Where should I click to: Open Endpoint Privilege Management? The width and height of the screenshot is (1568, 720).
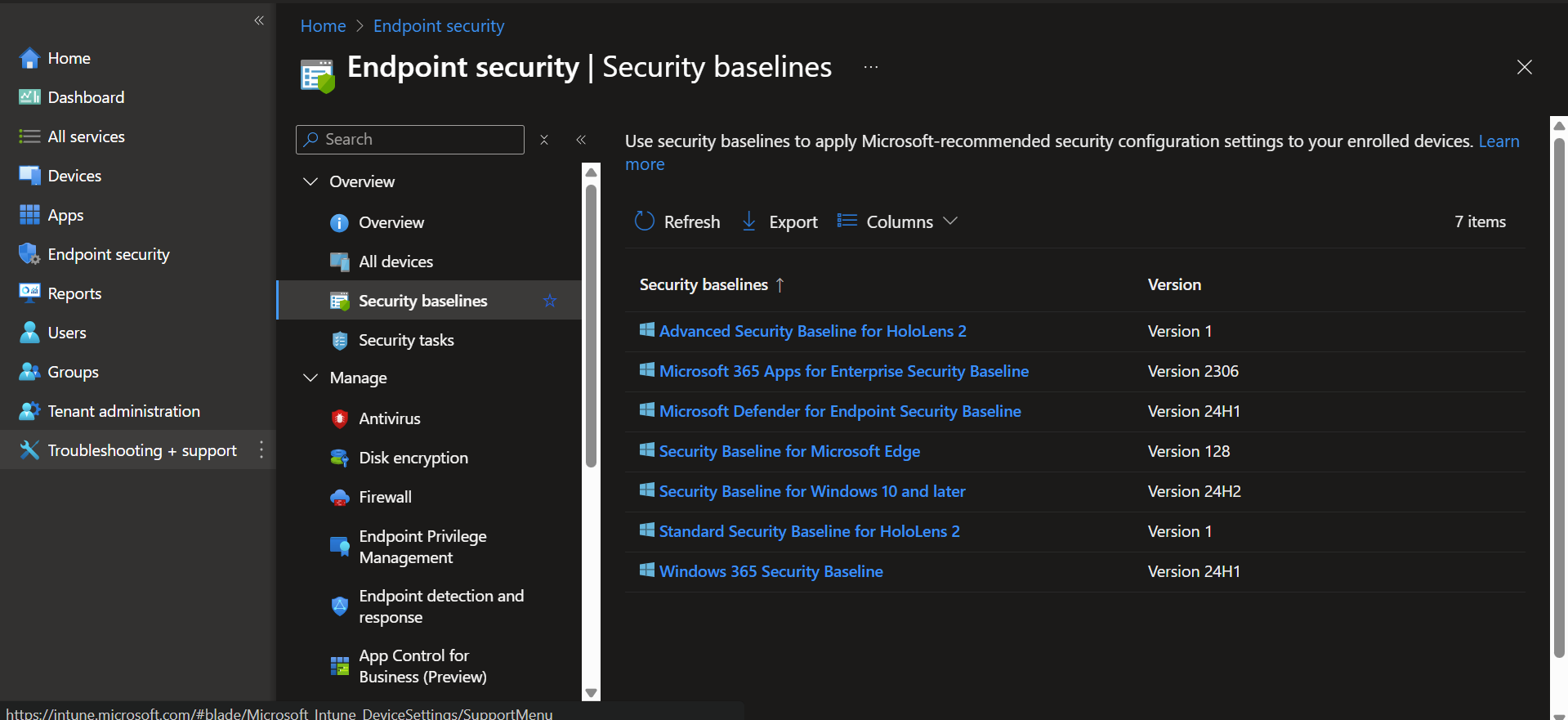tap(422, 547)
